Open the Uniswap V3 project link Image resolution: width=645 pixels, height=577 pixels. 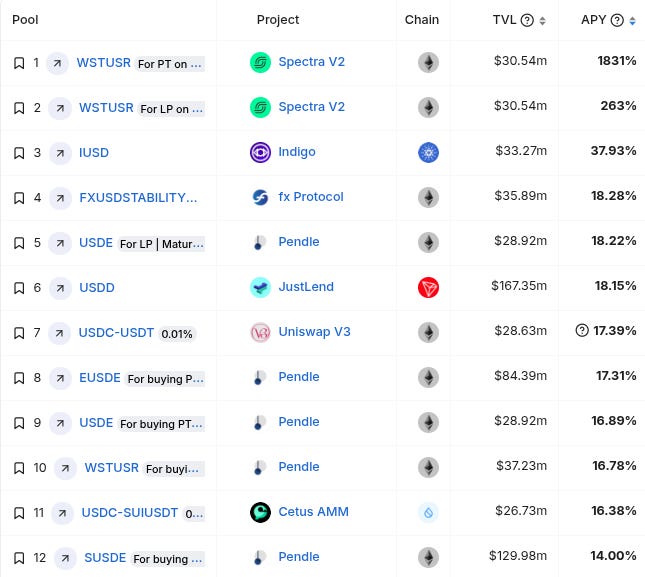click(x=314, y=331)
